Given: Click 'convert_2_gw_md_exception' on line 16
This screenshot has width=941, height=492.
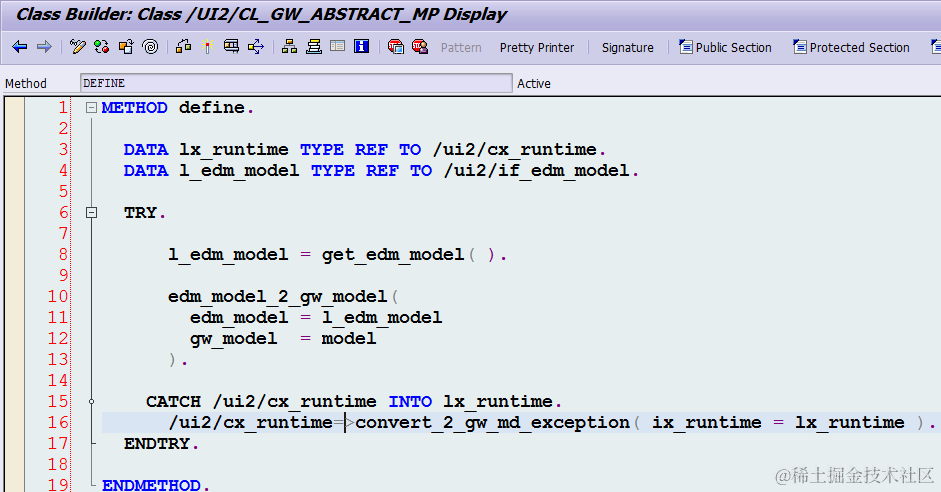Looking at the screenshot, I should point(493,422).
